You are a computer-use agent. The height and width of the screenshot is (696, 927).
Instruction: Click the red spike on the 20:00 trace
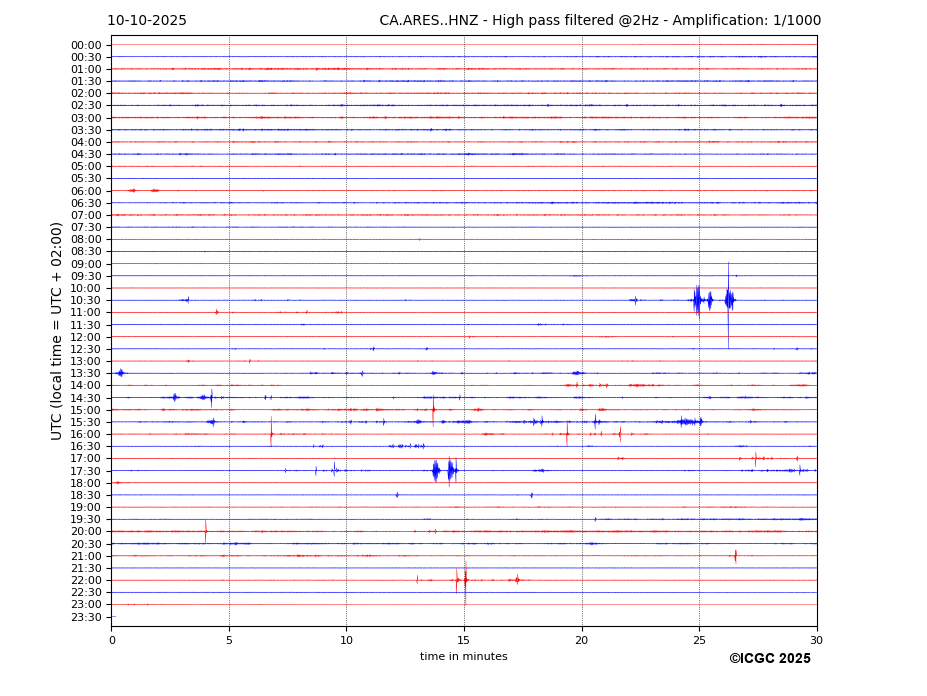[206, 531]
